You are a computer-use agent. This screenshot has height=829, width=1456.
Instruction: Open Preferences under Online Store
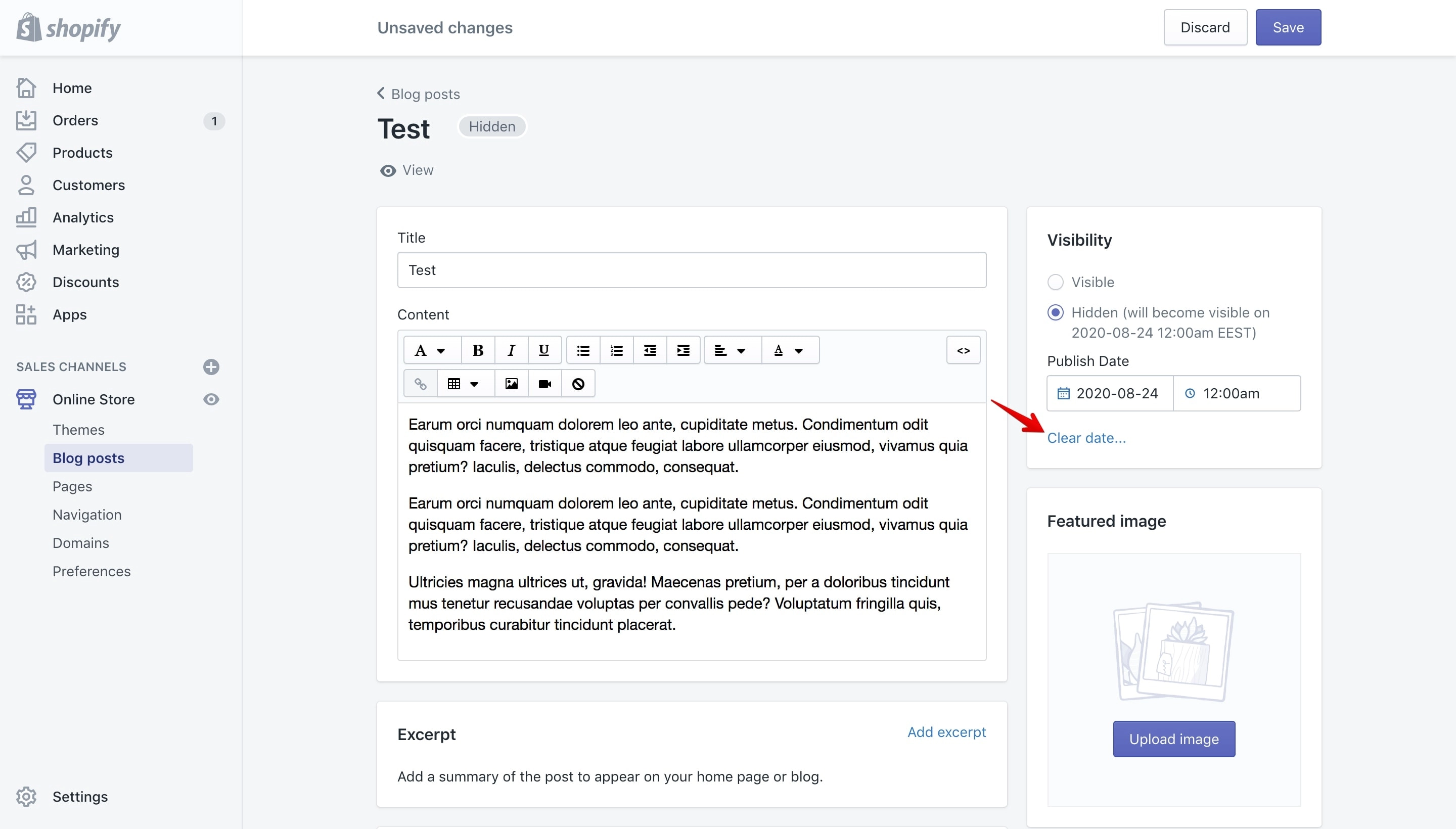92,571
